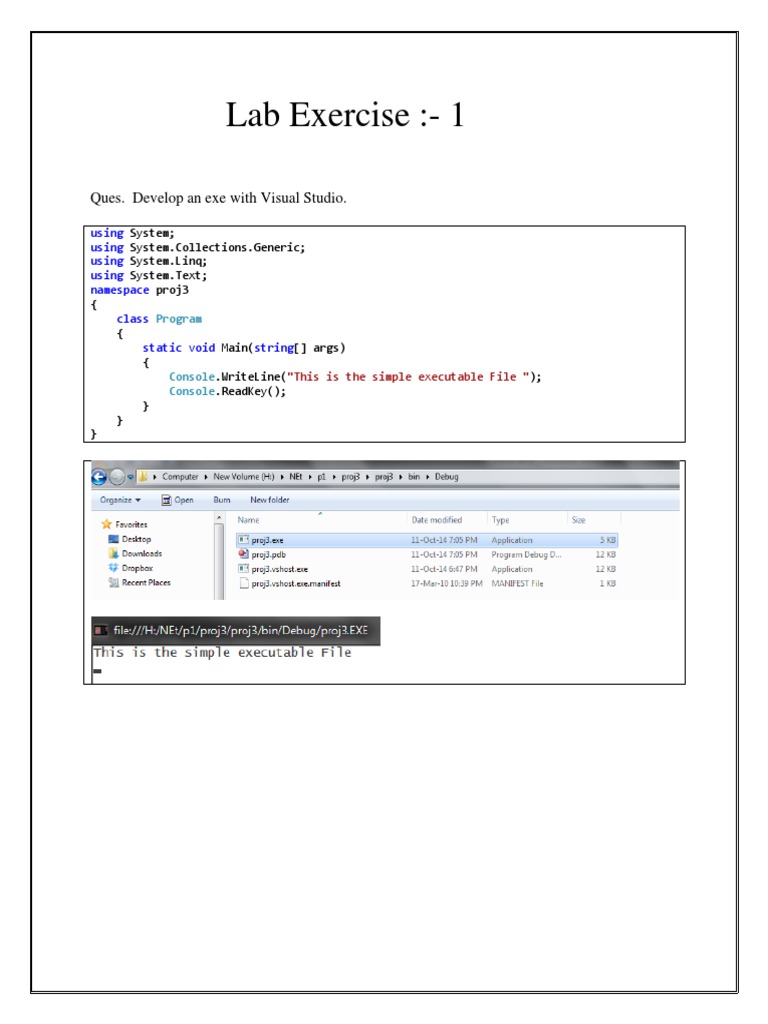Click the 11-Oct-14 6:47 PM date cell
Viewport: 768px width, 1024px height.
pyautogui.click(x=444, y=569)
